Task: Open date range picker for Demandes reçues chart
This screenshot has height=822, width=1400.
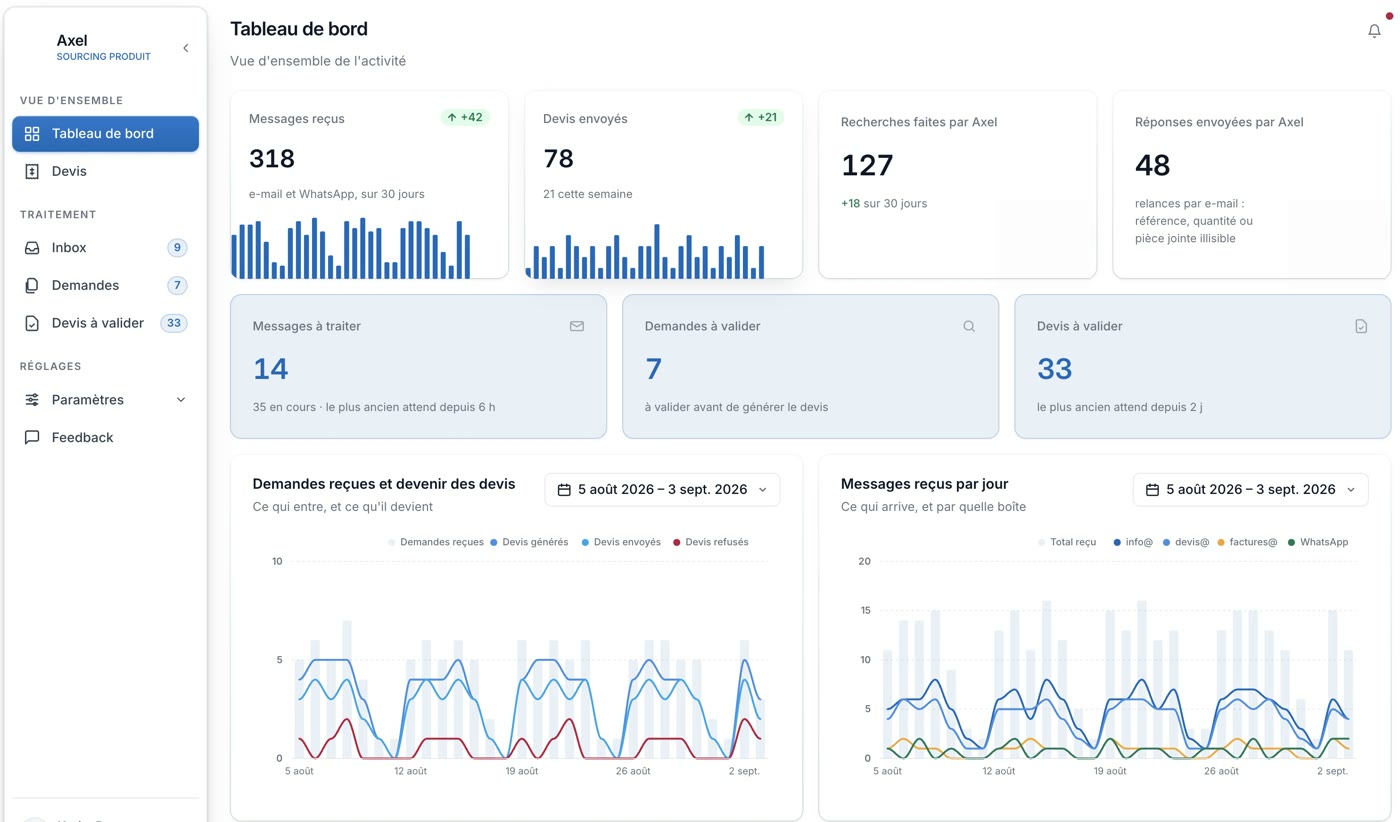Action: click(x=662, y=490)
